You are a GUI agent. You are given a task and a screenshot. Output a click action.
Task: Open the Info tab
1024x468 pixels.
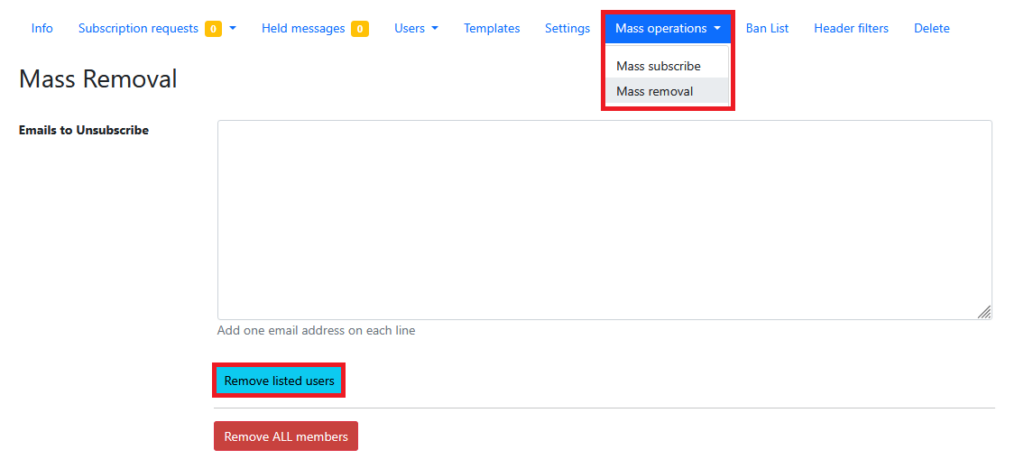42,28
